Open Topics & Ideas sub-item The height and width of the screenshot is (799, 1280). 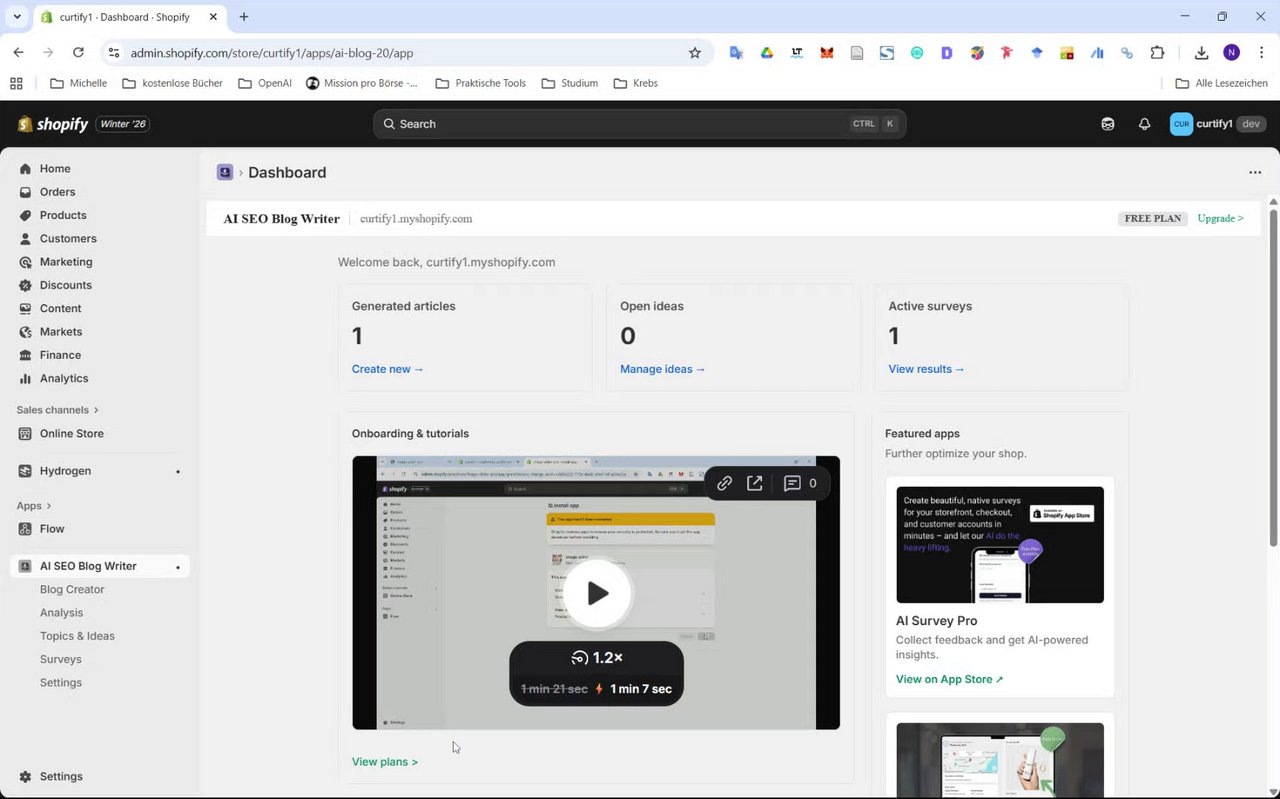[x=77, y=636]
